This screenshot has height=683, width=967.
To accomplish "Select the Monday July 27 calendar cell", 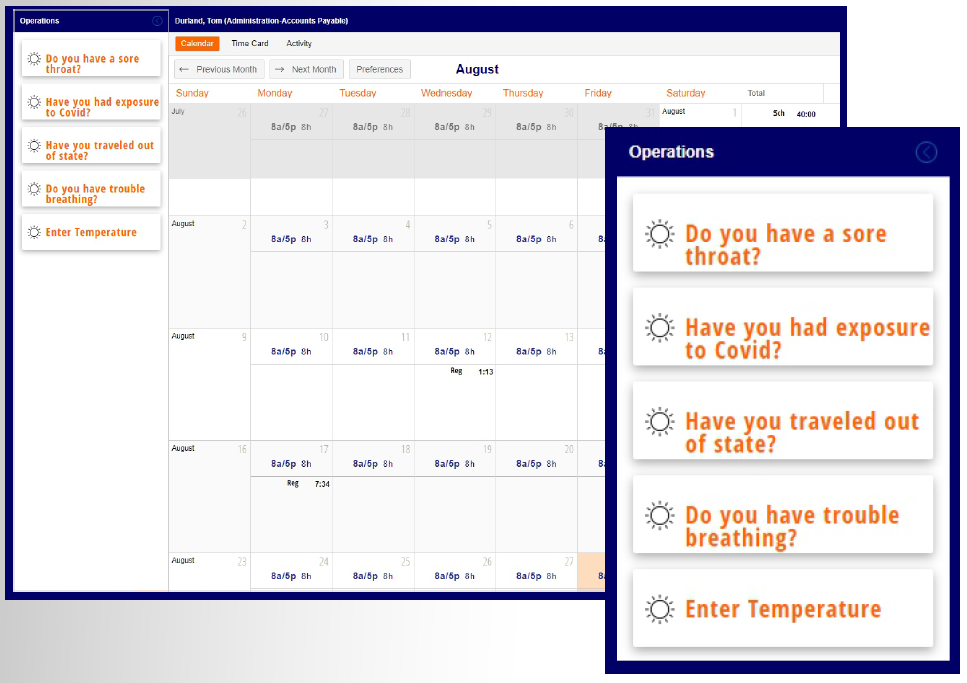I will 291,141.
